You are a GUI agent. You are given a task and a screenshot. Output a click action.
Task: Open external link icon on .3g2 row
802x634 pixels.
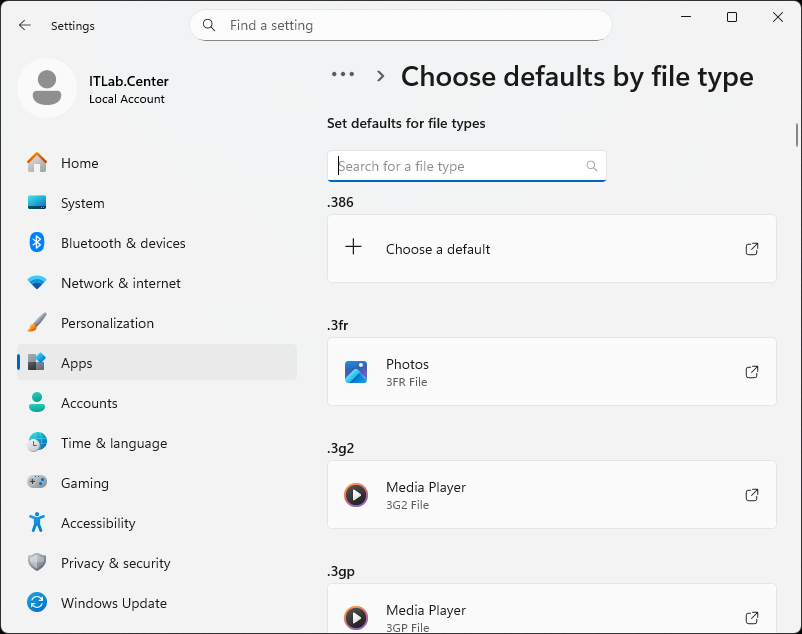pos(752,495)
